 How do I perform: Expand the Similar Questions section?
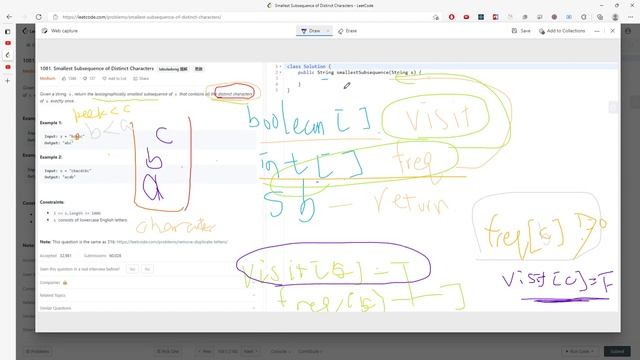[x=147, y=308]
